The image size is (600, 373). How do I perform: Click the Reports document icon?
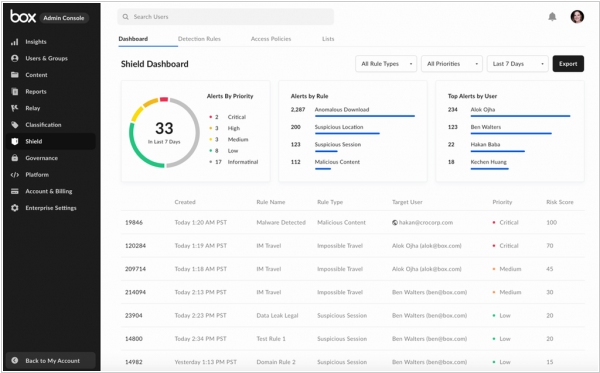pos(15,91)
